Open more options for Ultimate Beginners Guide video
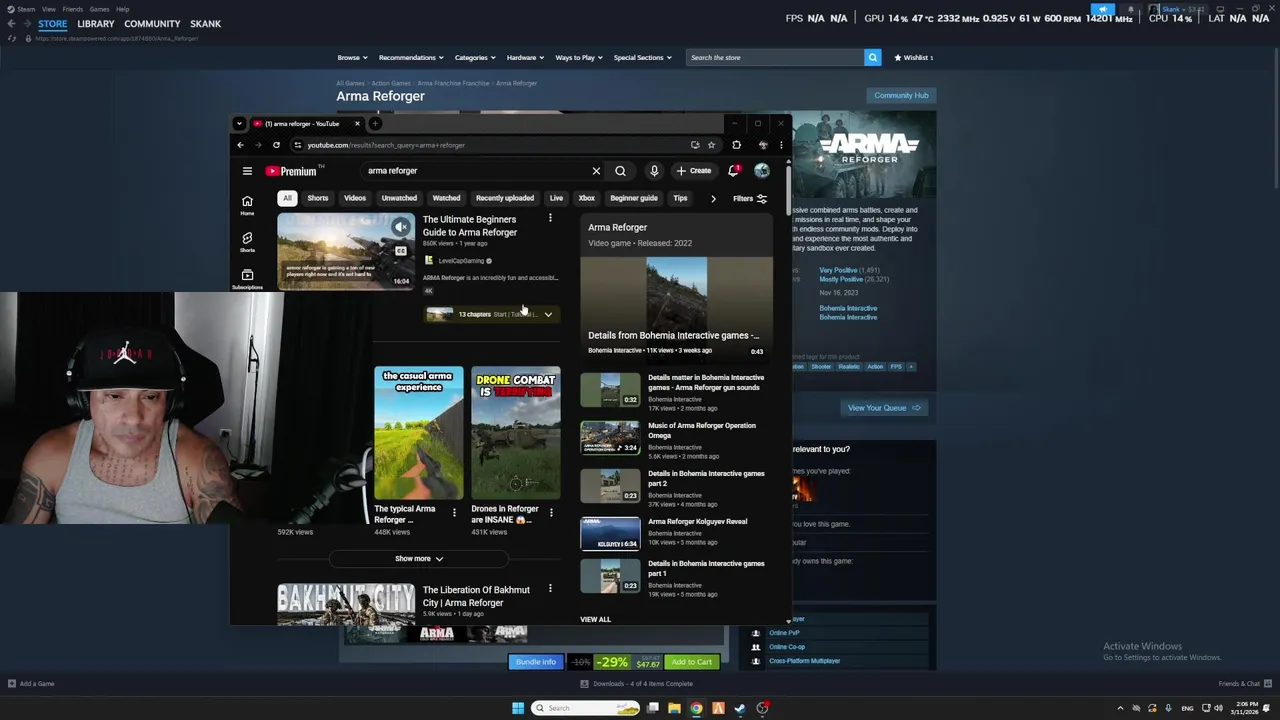This screenshot has height=720, width=1280. coord(550,218)
